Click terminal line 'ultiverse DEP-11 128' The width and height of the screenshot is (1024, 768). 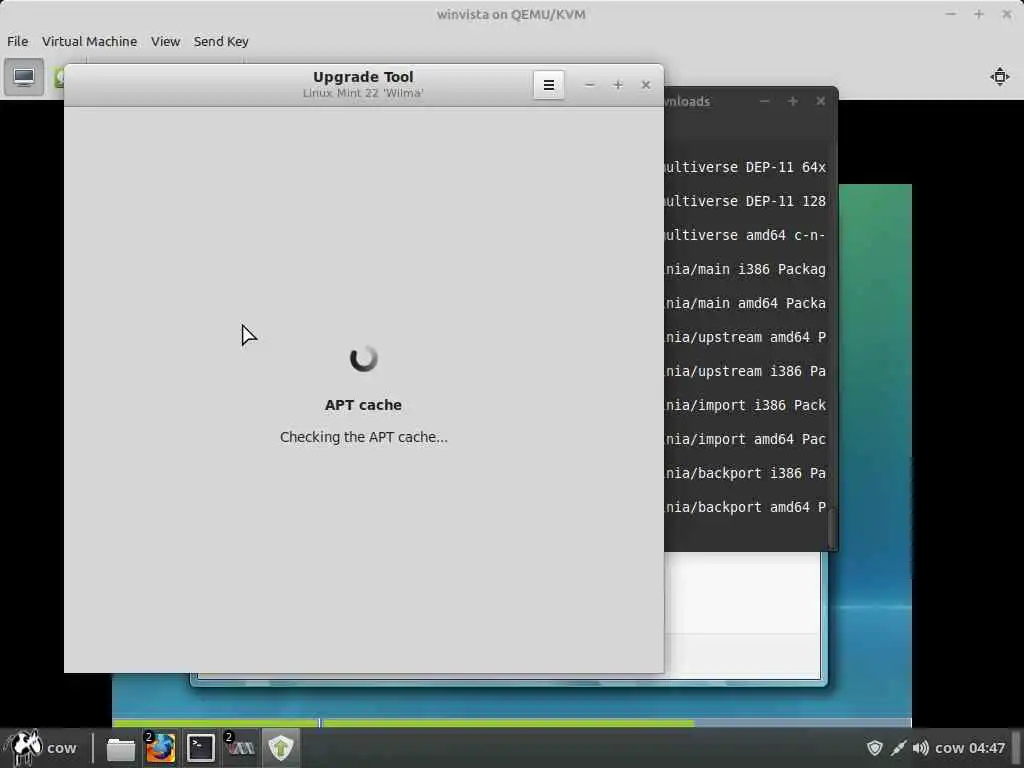coord(745,201)
